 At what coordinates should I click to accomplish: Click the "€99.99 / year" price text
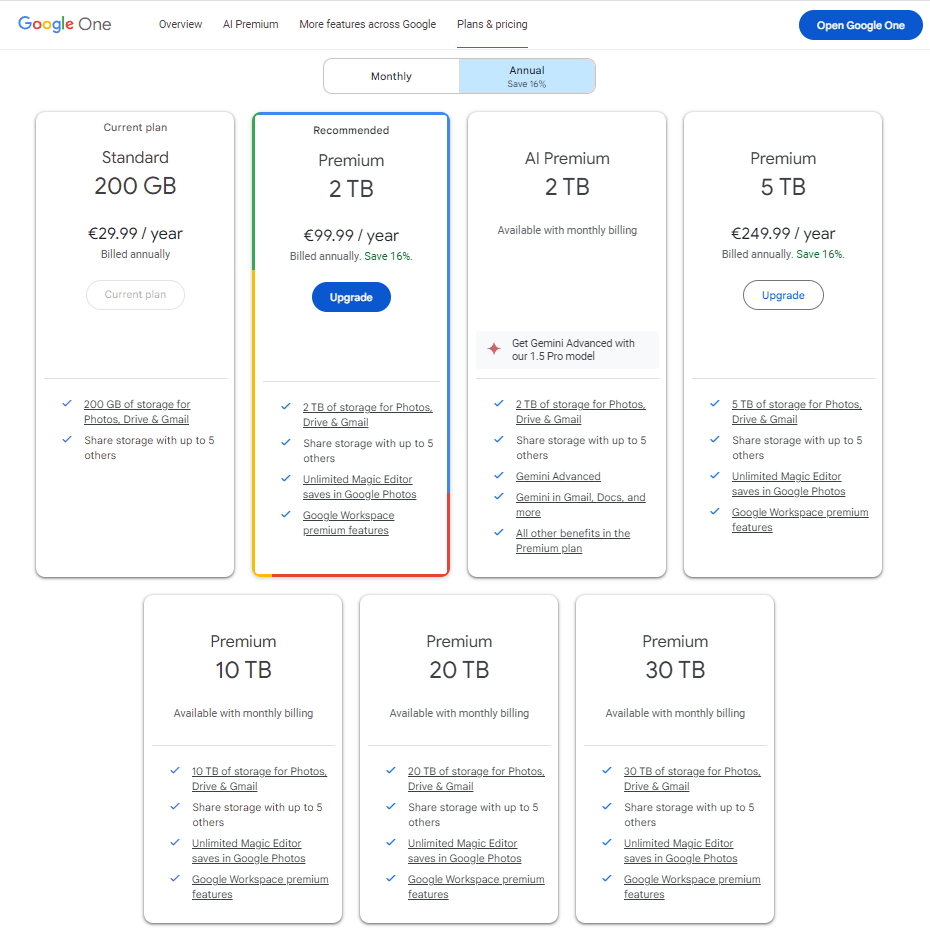click(x=351, y=235)
